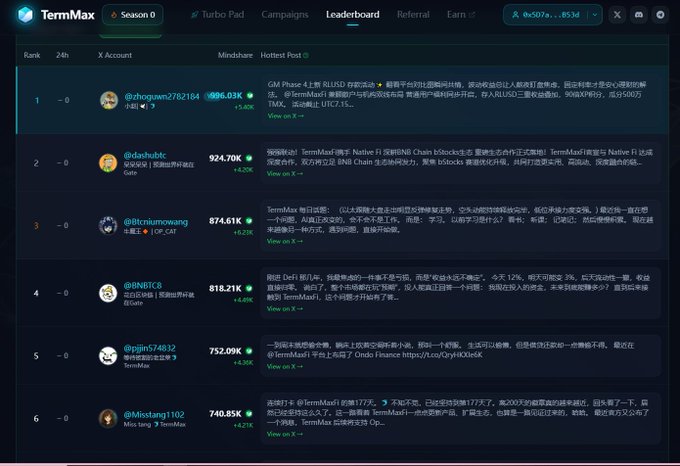Click avatar of @dashubtc
680x466 pixels.
(108, 163)
